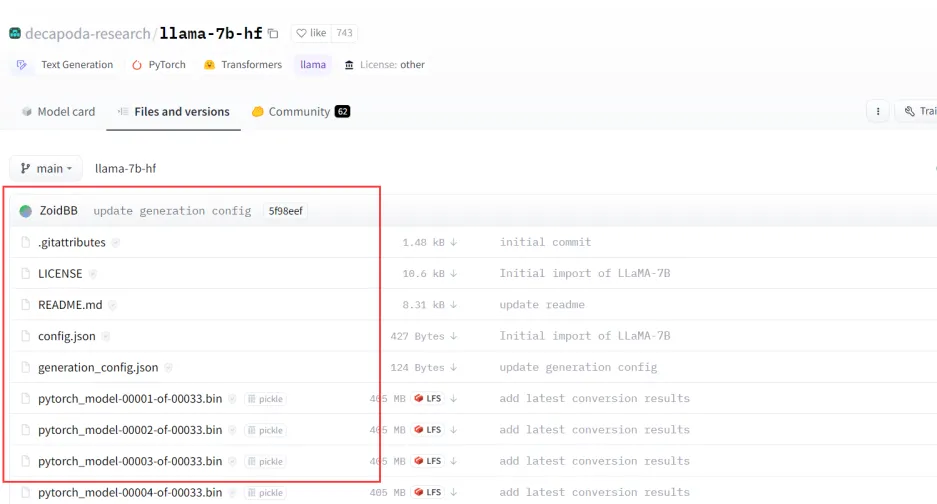This screenshot has width=937, height=504.
Task: Click the LFS badge on model-00003 row
Action: click(x=427, y=461)
